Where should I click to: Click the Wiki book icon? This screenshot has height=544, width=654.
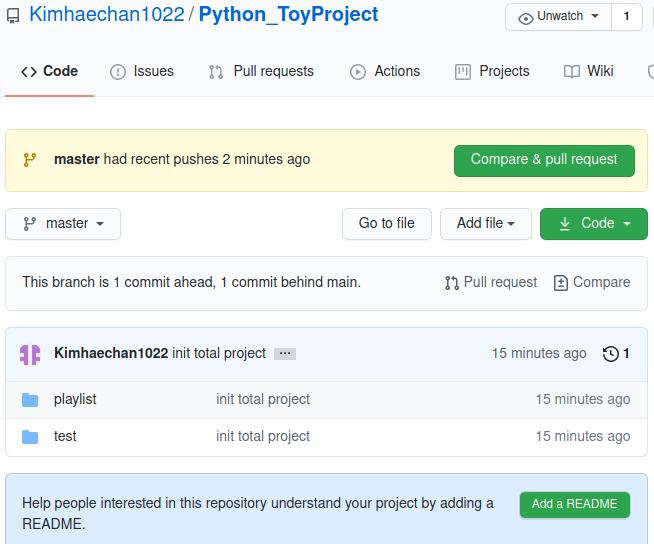[572, 72]
